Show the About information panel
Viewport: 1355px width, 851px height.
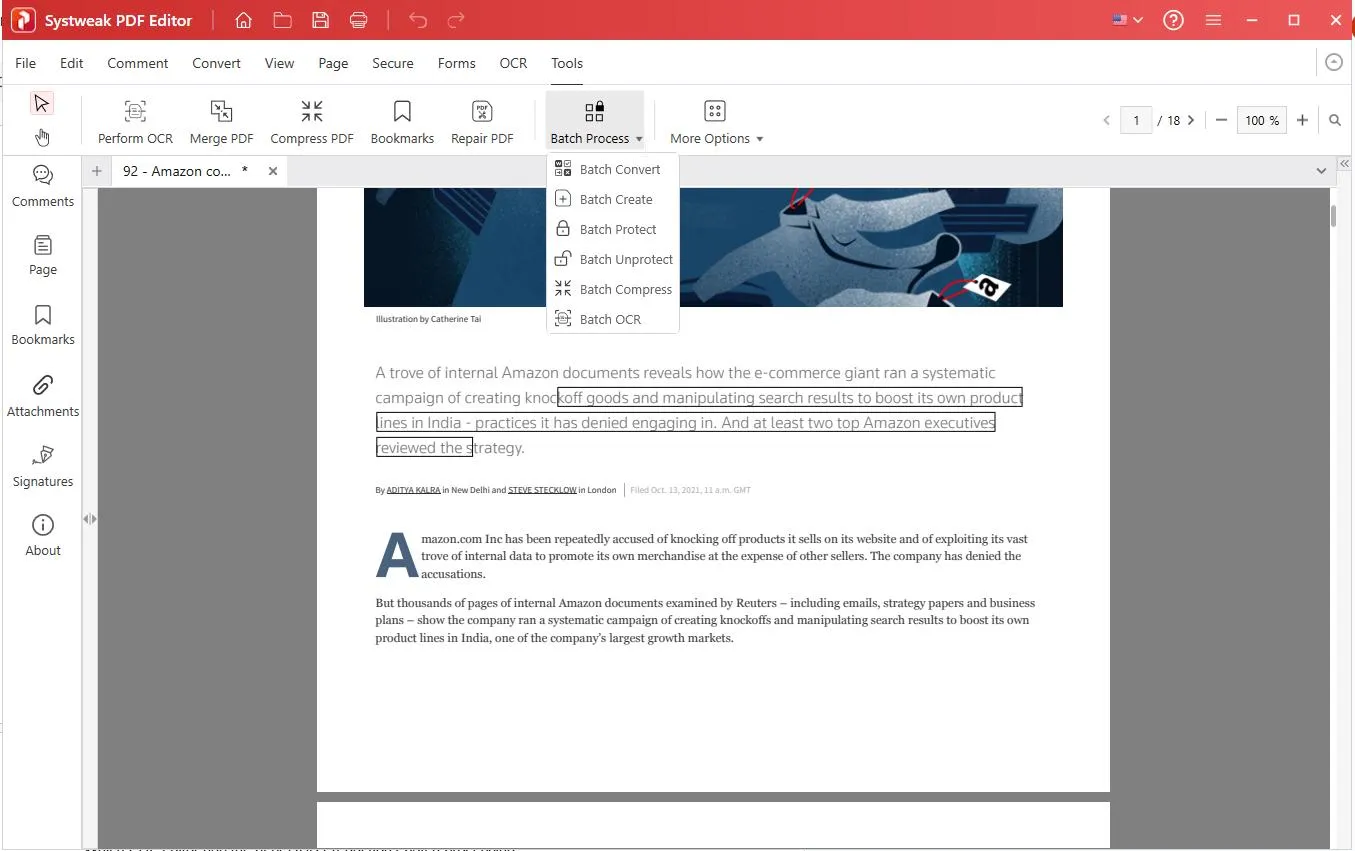pyautogui.click(x=43, y=536)
